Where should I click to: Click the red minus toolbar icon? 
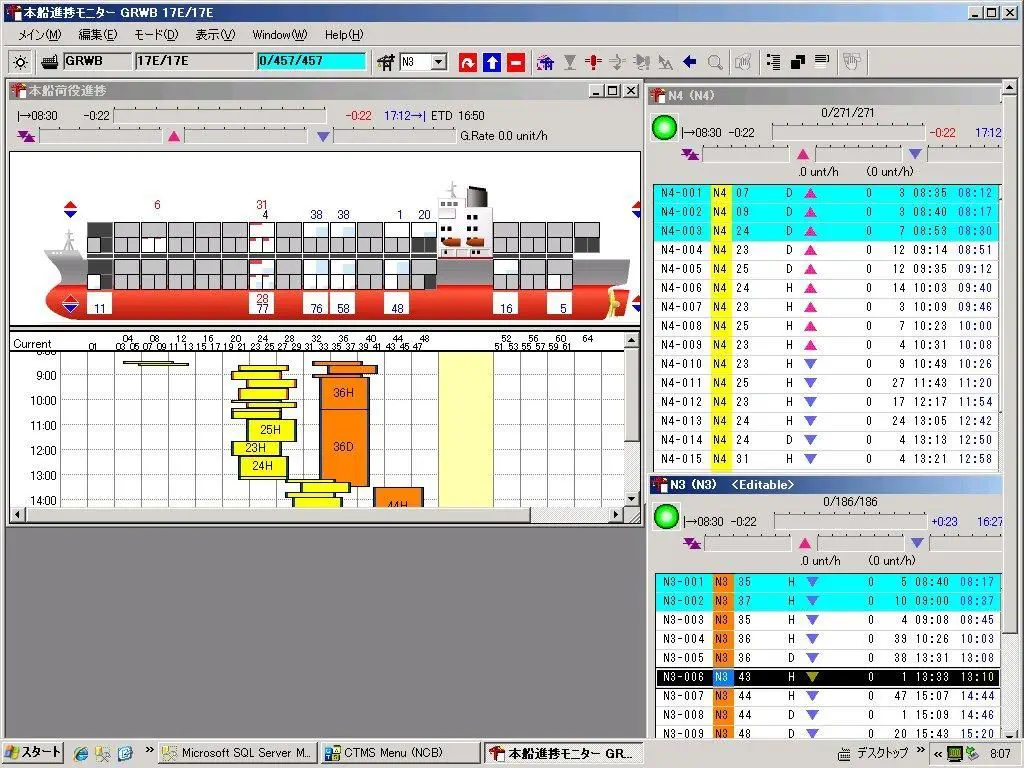516,63
